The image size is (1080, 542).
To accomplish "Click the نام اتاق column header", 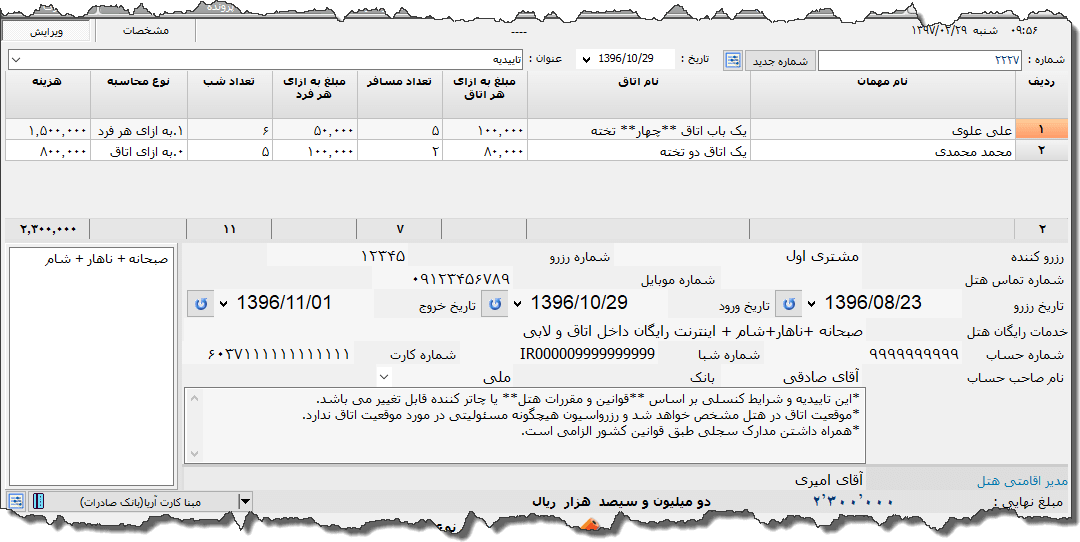I will (639, 94).
